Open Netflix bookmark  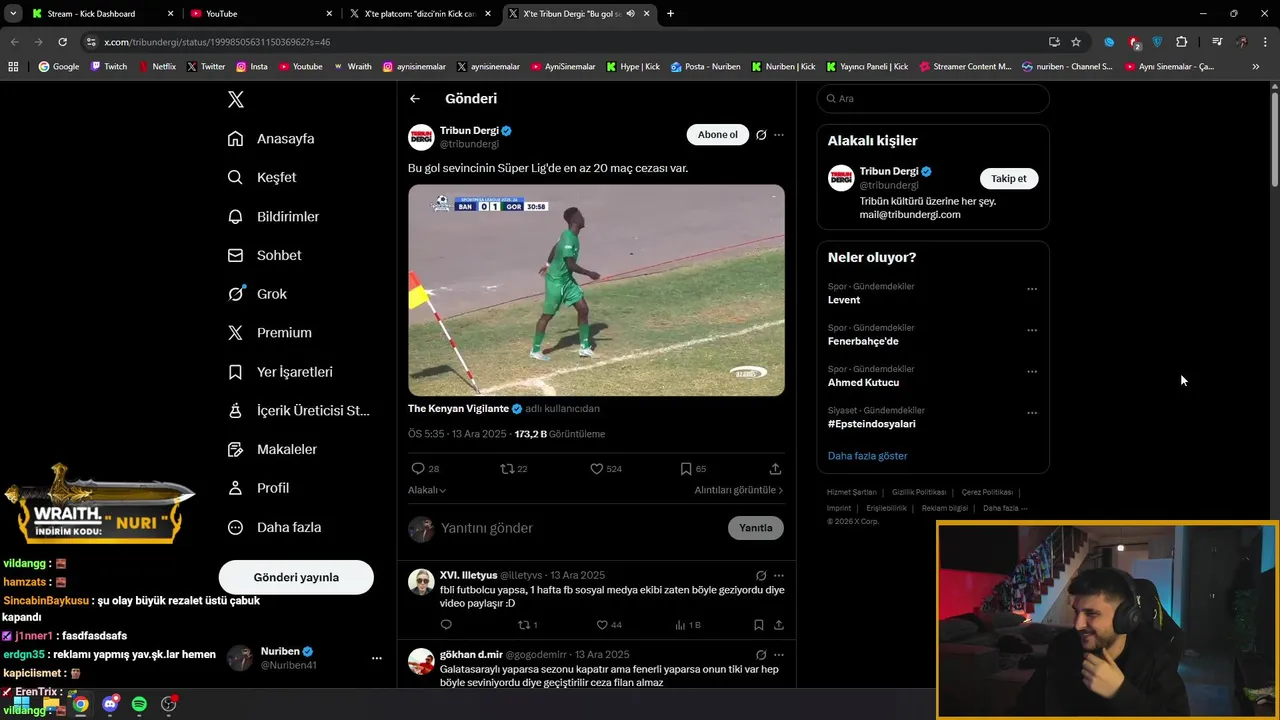coord(157,67)
